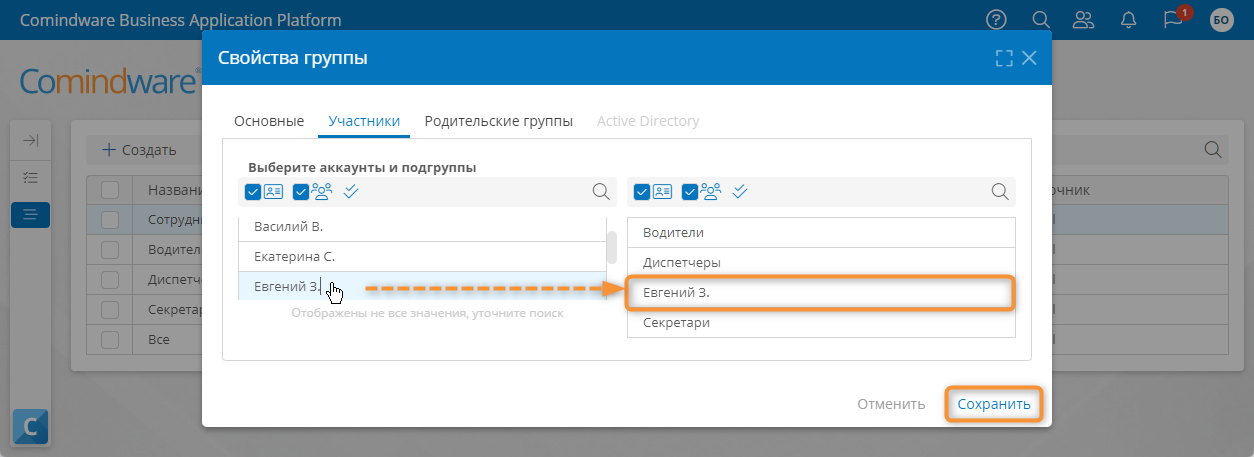Image resolution: width=1254 pixels, height=457 pixels.
Task: Select Евгений З. in the right list
Action: pyautogui.click(x=821, y=293)
